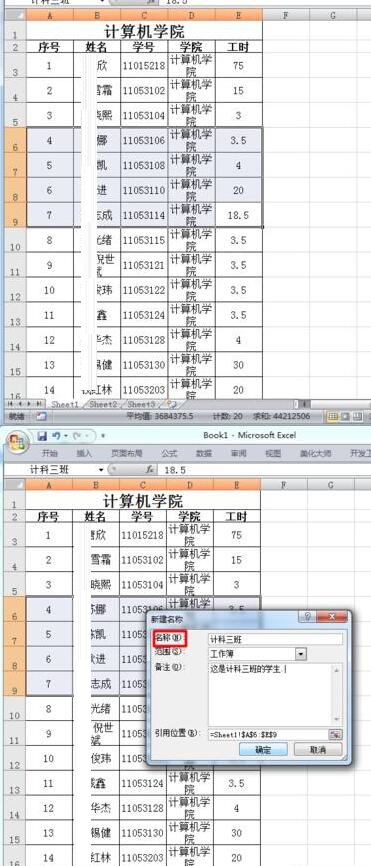371x866 pixels.
Task: Open the 范围 工作簿 dropdown arrow
Action: (300, 654)
